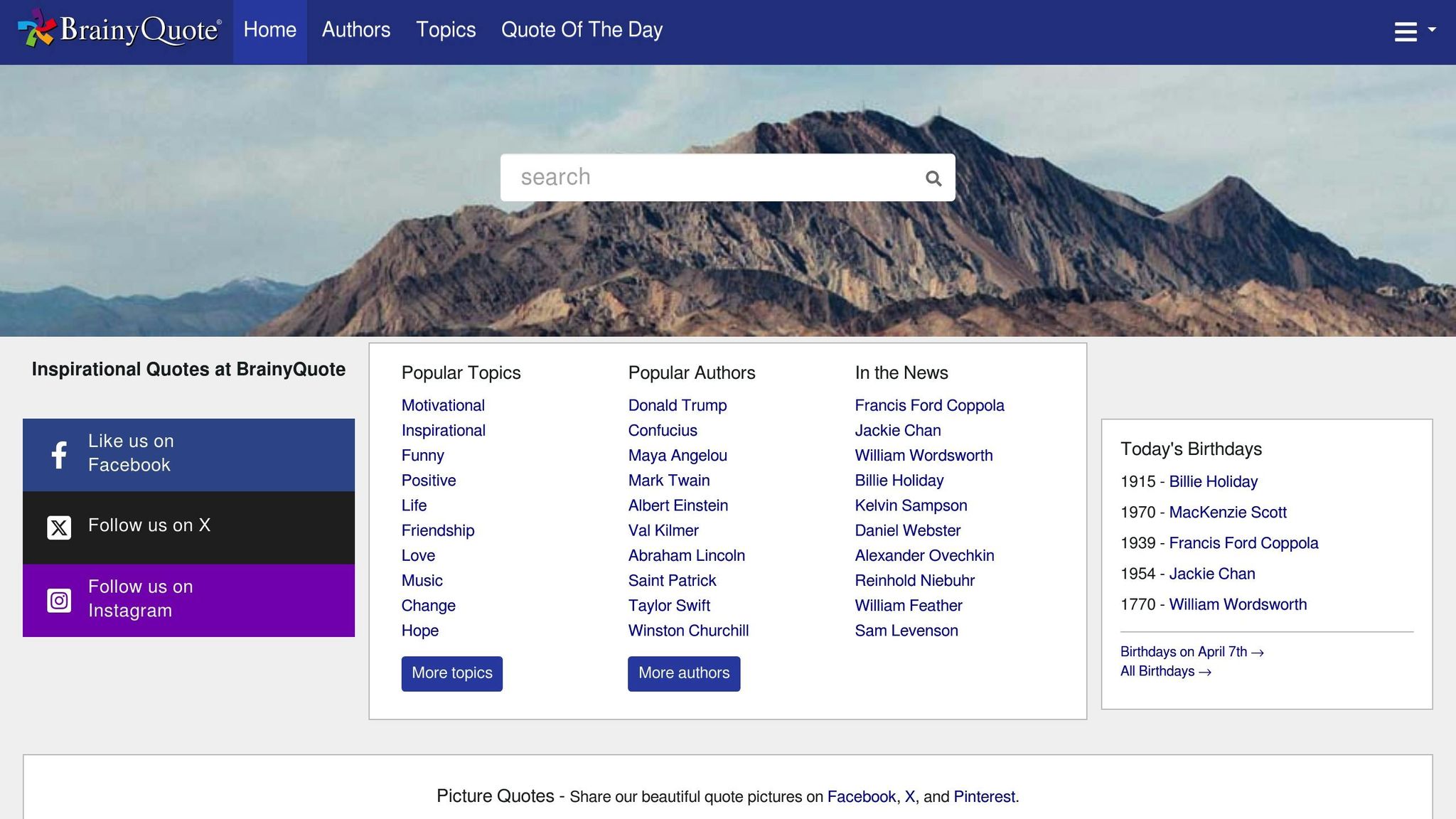Open the Music topic
The height and width of the screenshot is (819, 1456).
[422, 580]
